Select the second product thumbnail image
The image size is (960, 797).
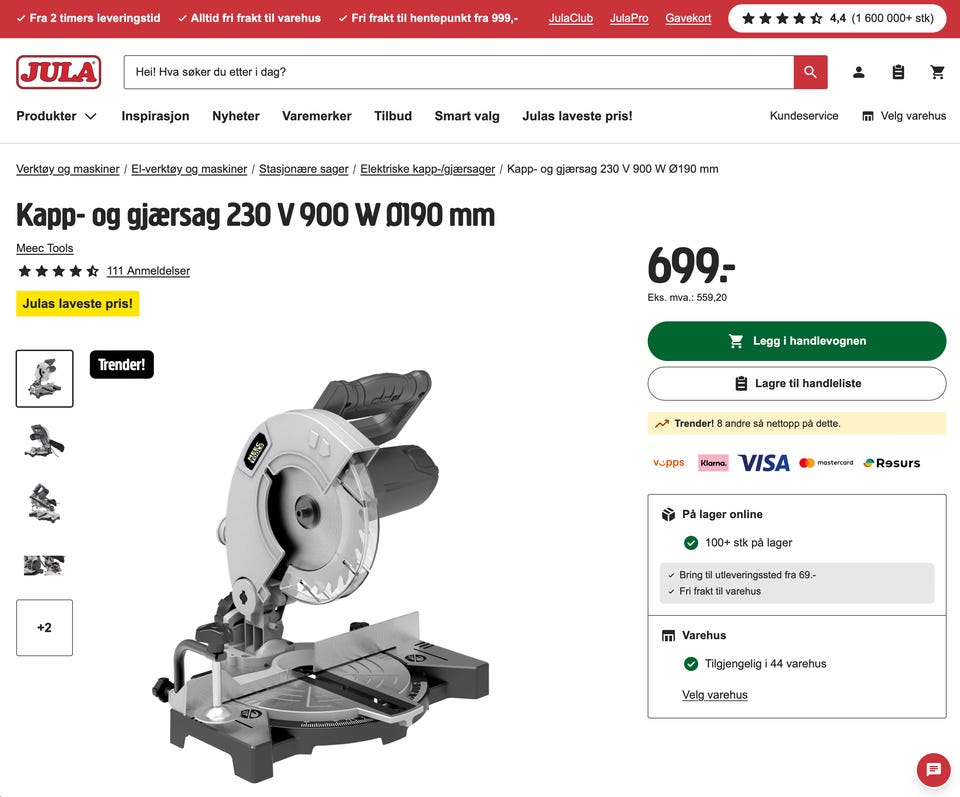point(44,441)
